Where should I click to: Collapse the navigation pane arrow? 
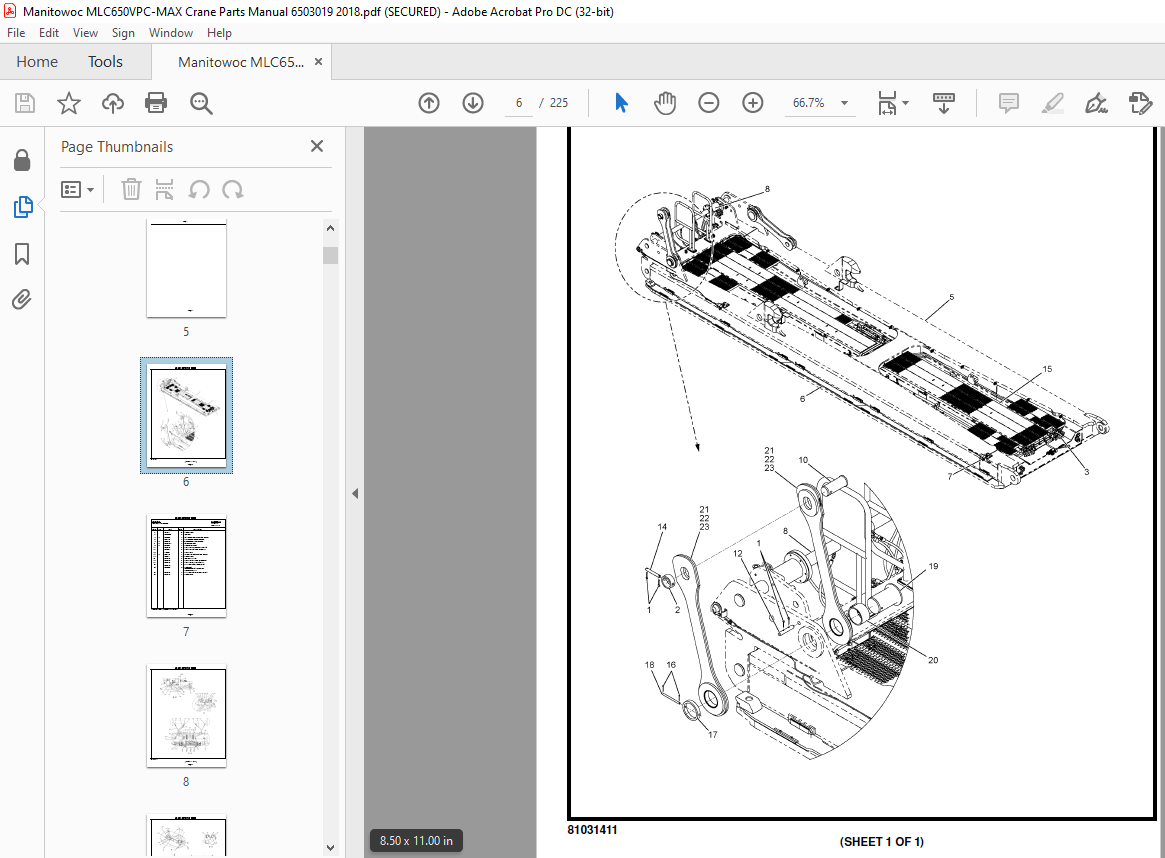tap(355, 493)
